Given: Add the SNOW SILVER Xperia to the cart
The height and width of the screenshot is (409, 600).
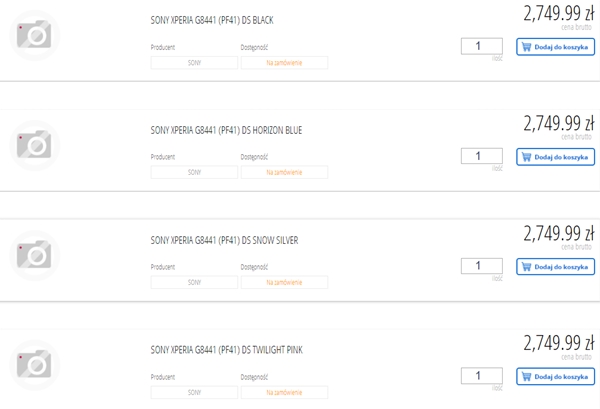Looking at the screenshot, I should (x=555, y=267).
